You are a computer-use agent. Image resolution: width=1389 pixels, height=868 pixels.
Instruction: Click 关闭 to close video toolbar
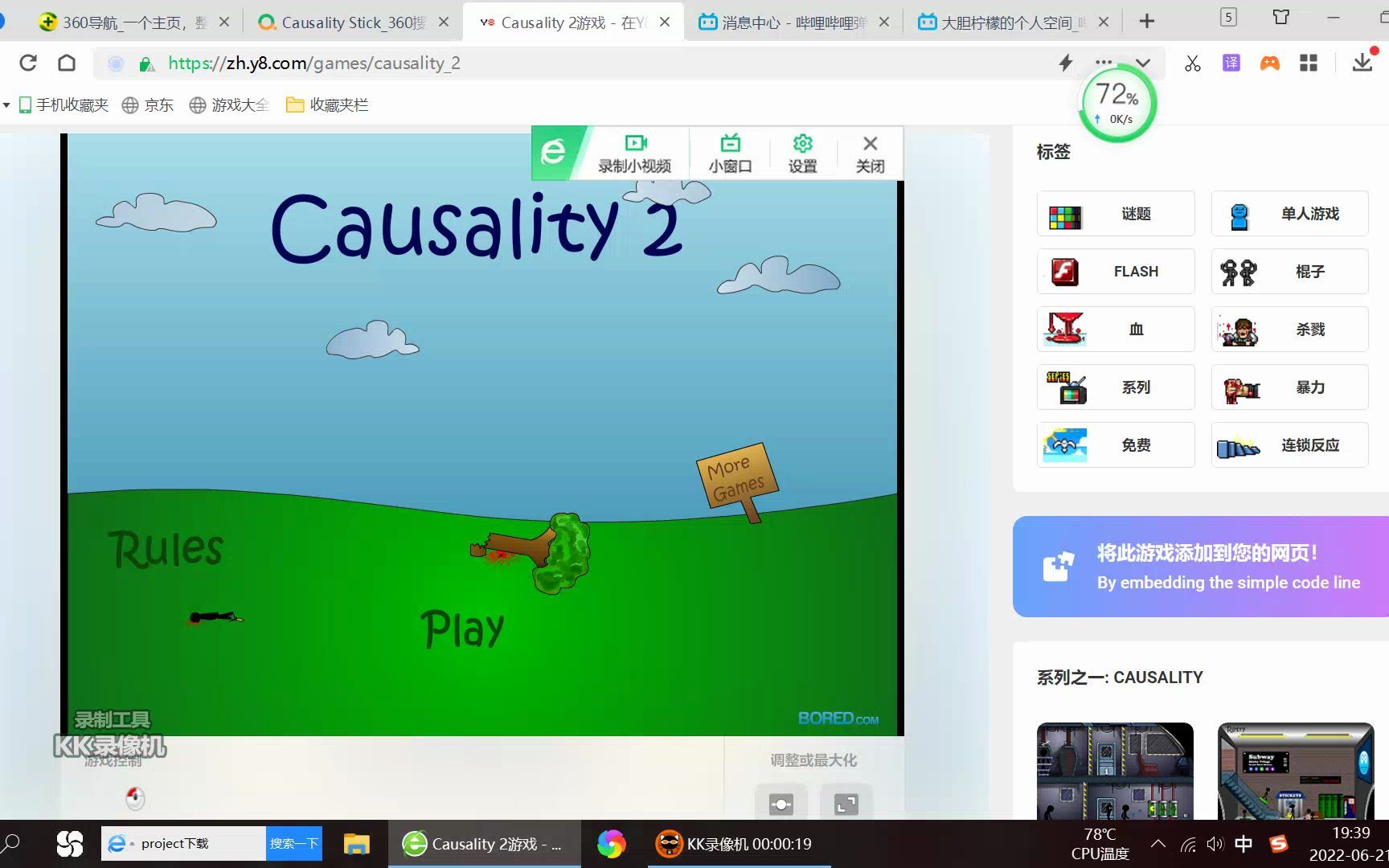[870, 154]
